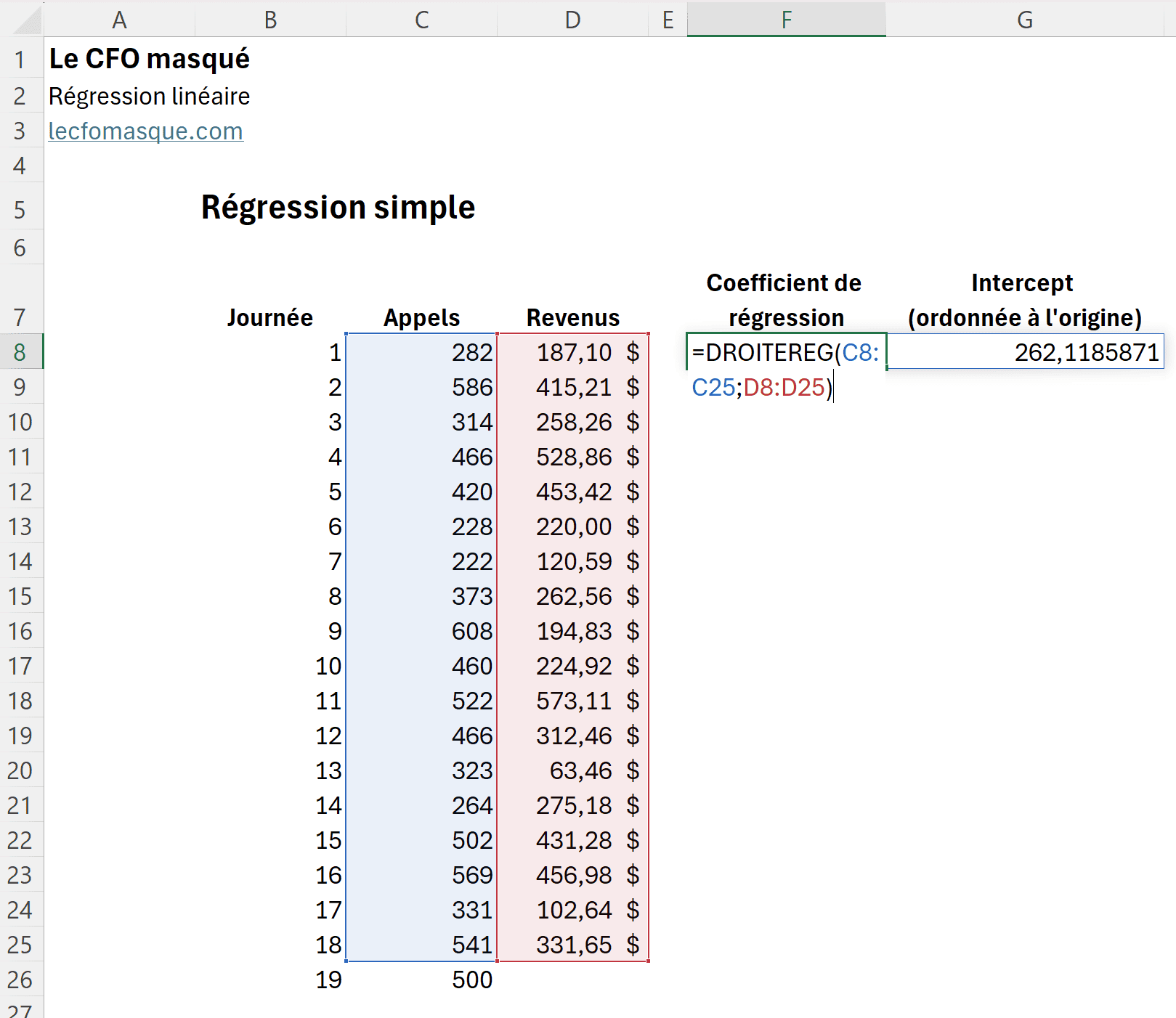
Task: Open the lecfomasque.com hyperlink
Action: [x=145, y=131]
